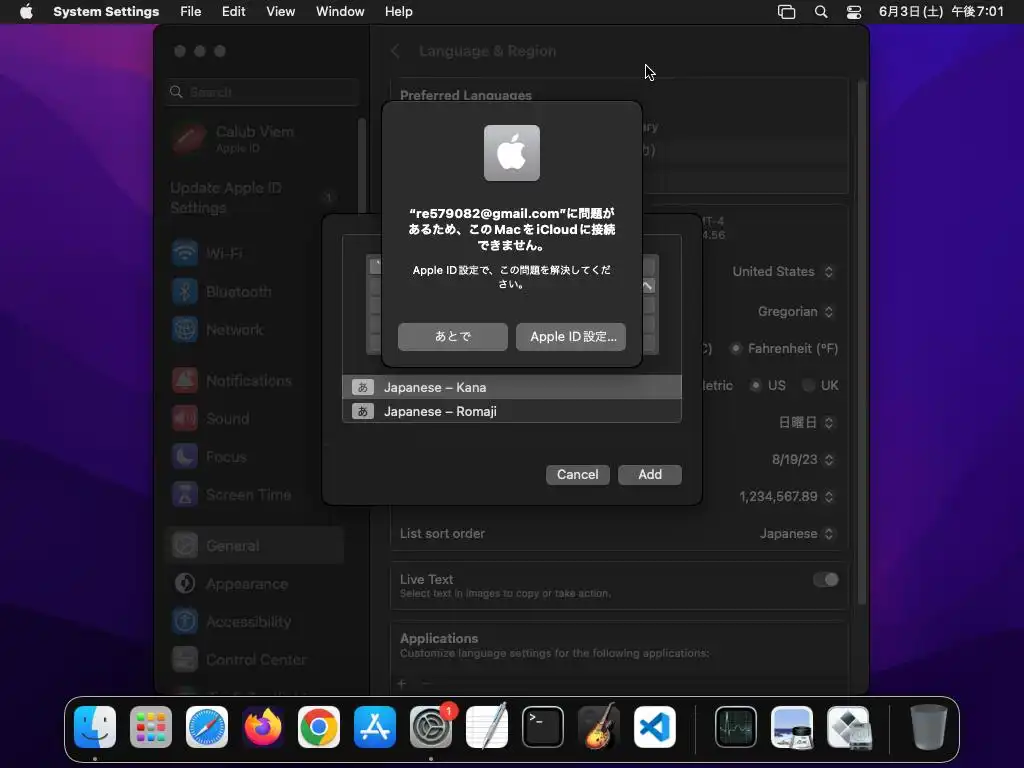Launch Firefox from the Dock
This screenshot has width=1024, height=768.
[x=263, y=727]
